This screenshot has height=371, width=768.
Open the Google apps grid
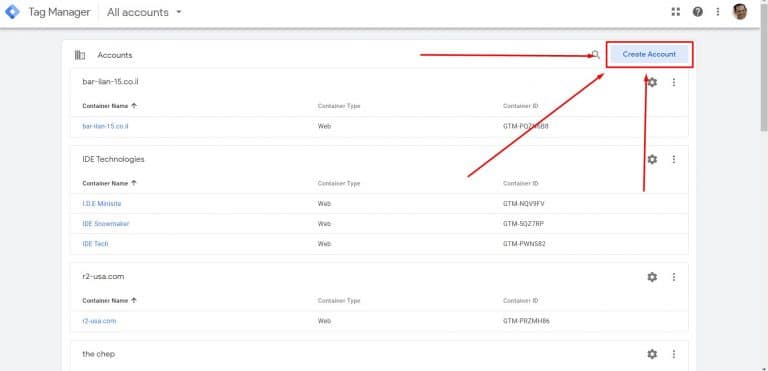point(676,12)
